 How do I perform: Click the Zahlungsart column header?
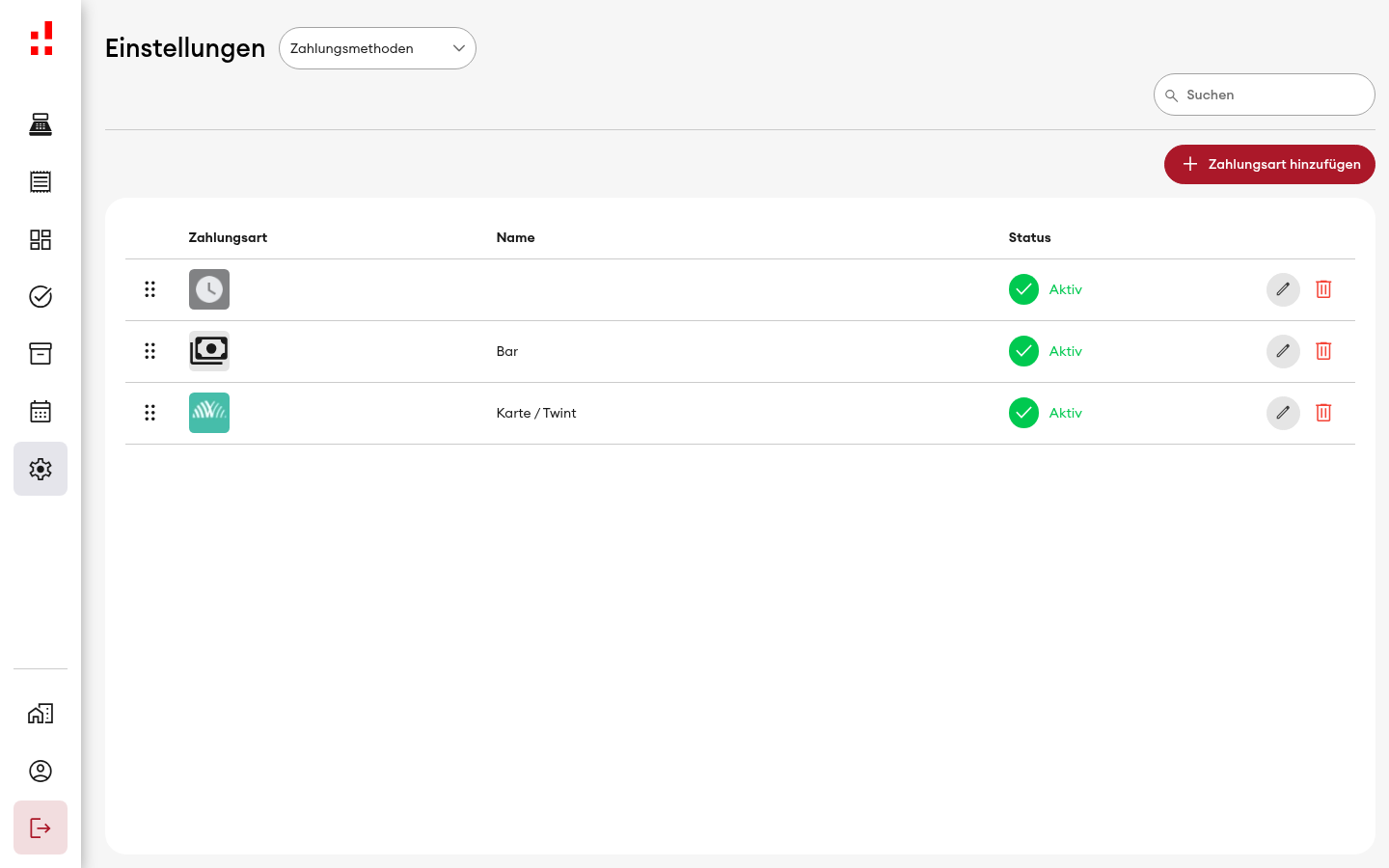[x=228, y=237]
